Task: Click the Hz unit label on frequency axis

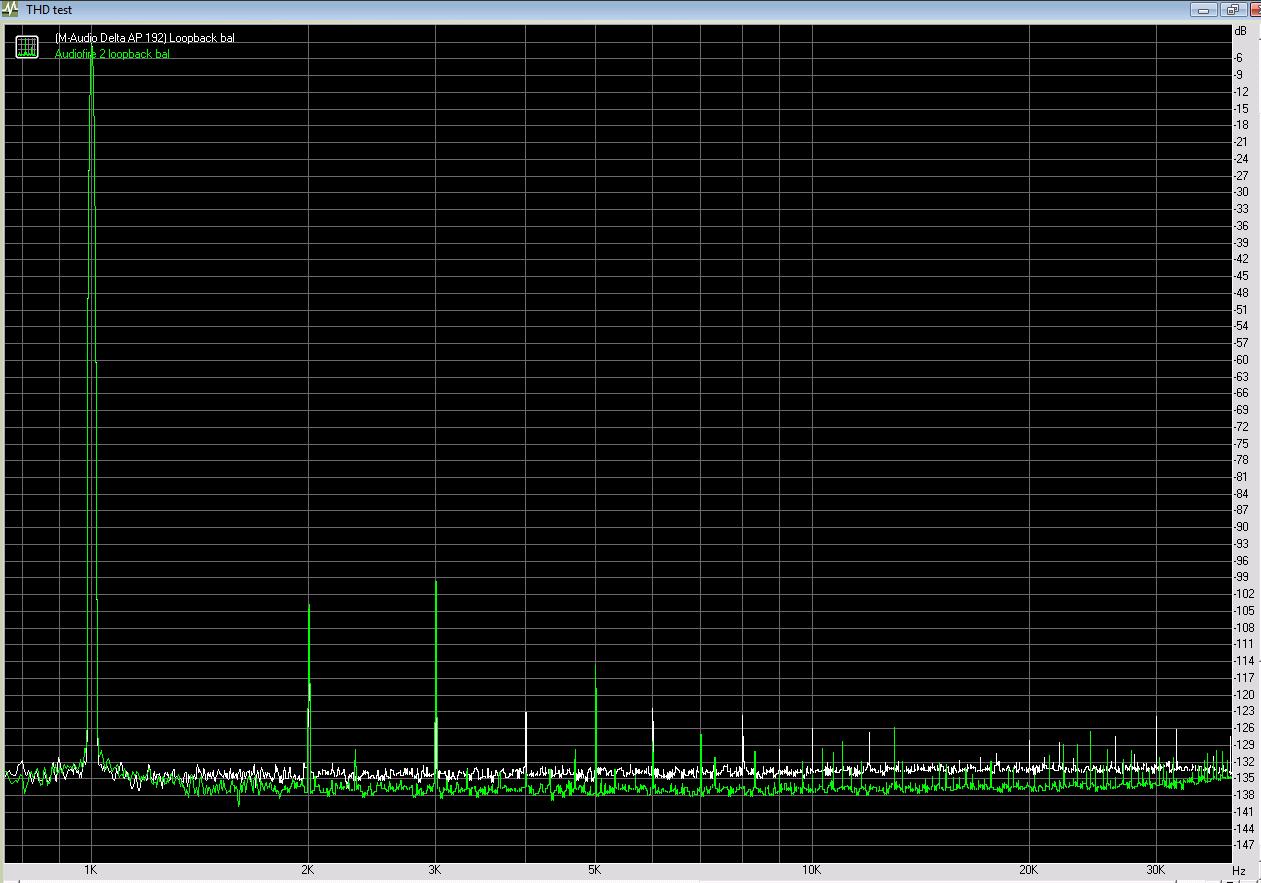Action: [1239, 871]
